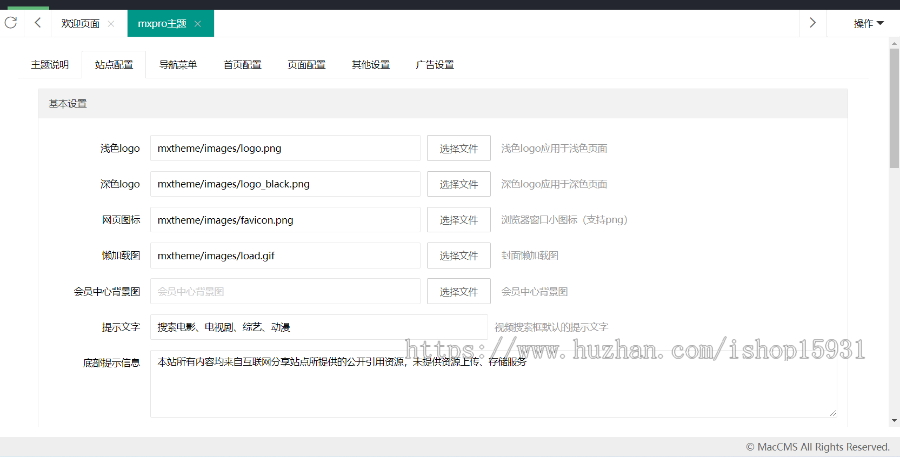
Task: Open the 操作 dropdown menu
Action: (x=868, y=24)
